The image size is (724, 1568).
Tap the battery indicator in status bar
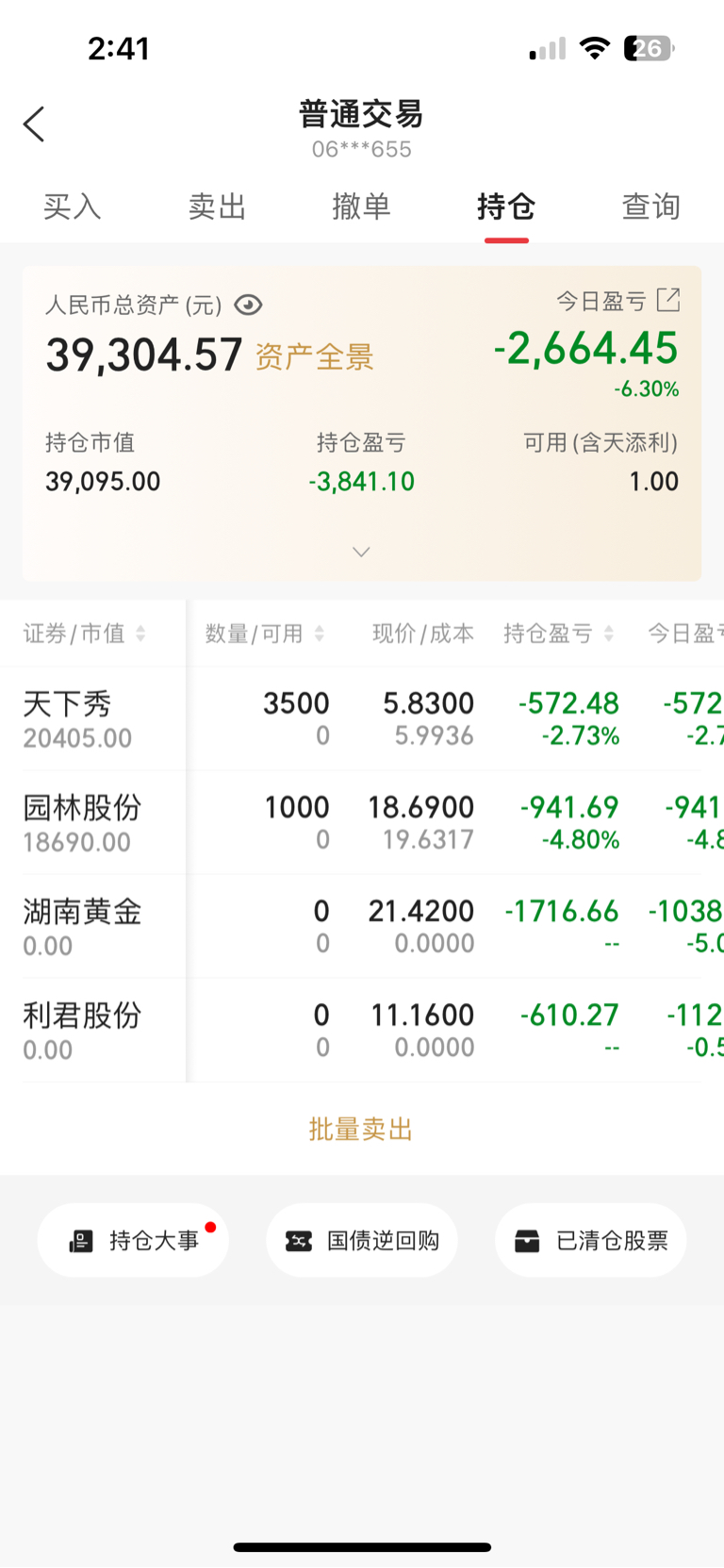pyautogui.click(x=649, y=48)
